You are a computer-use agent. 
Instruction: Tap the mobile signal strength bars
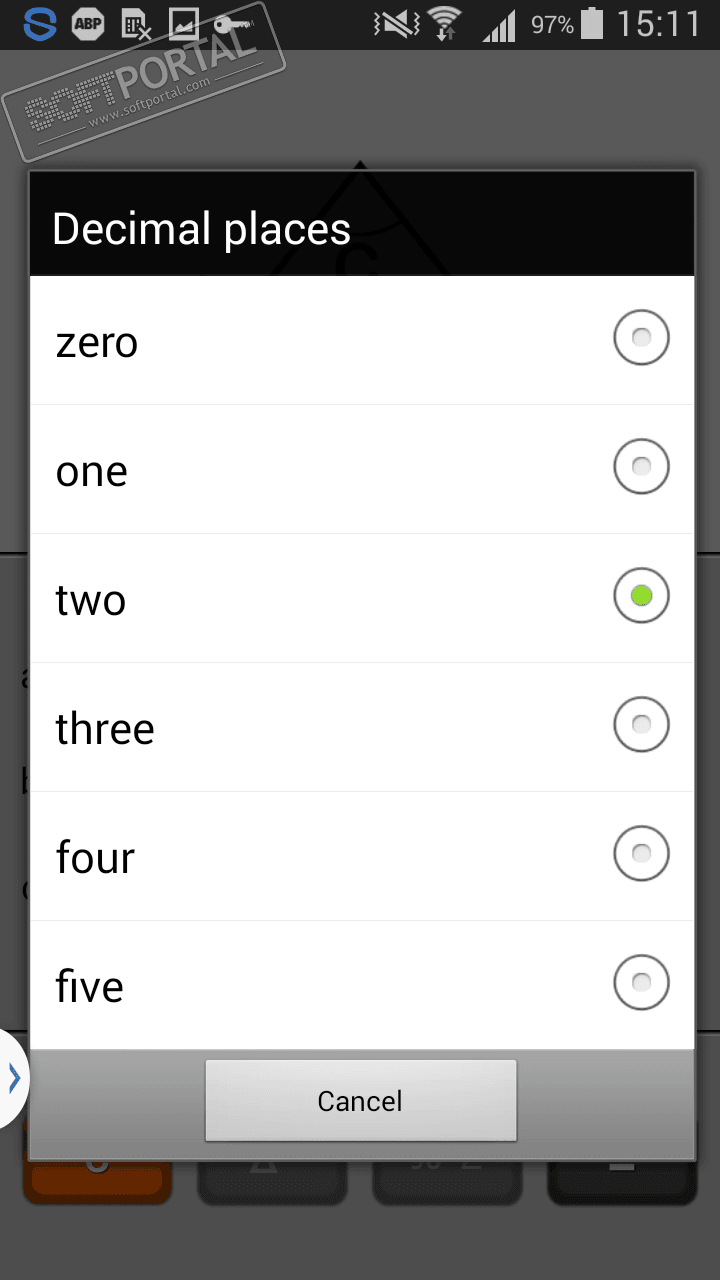498,26
